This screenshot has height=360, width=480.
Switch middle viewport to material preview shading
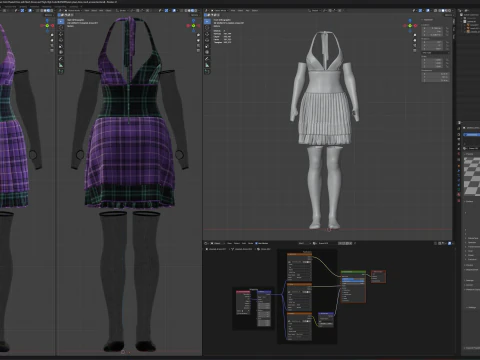pos(192,11)
